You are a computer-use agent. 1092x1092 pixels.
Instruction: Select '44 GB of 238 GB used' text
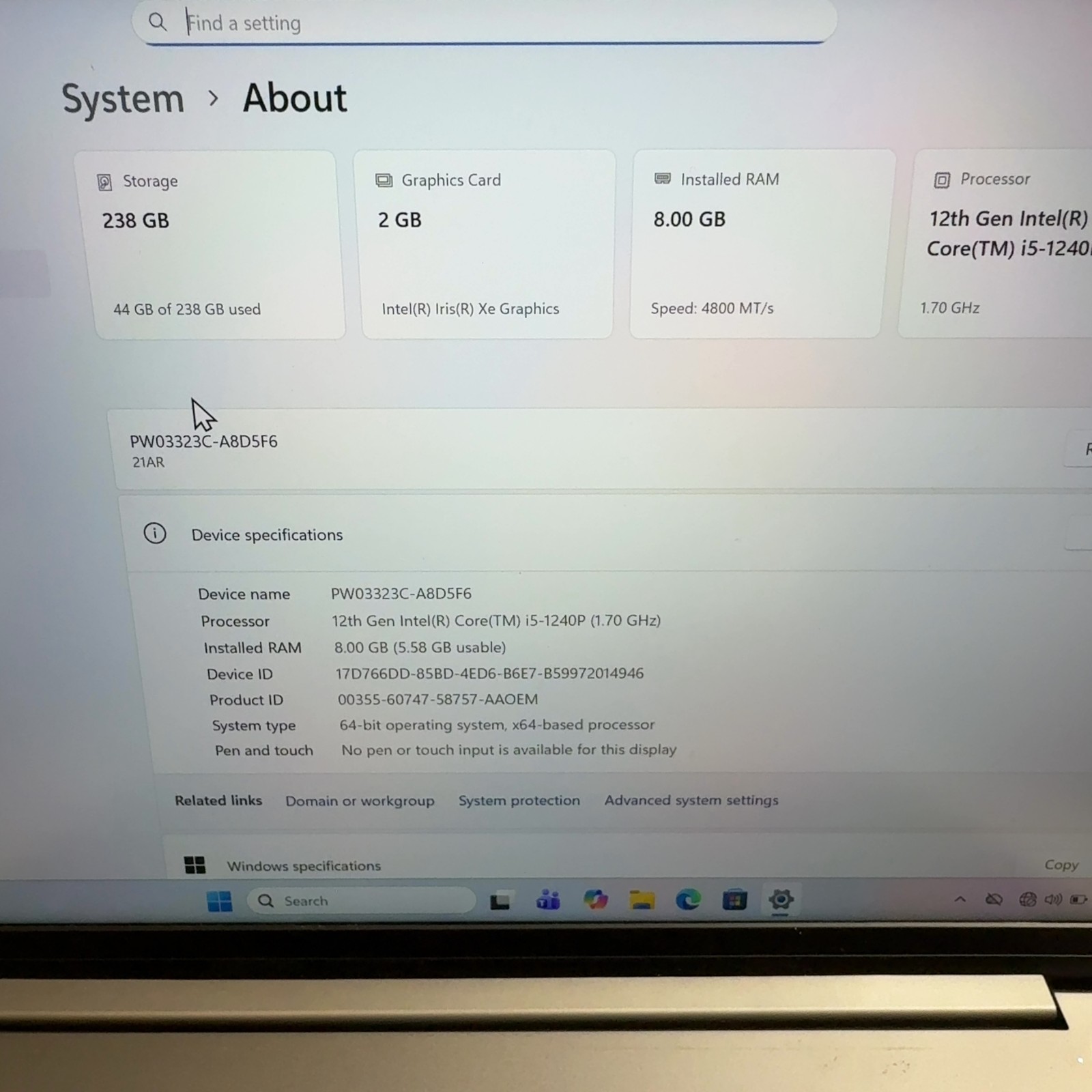(x=187, y=309)
